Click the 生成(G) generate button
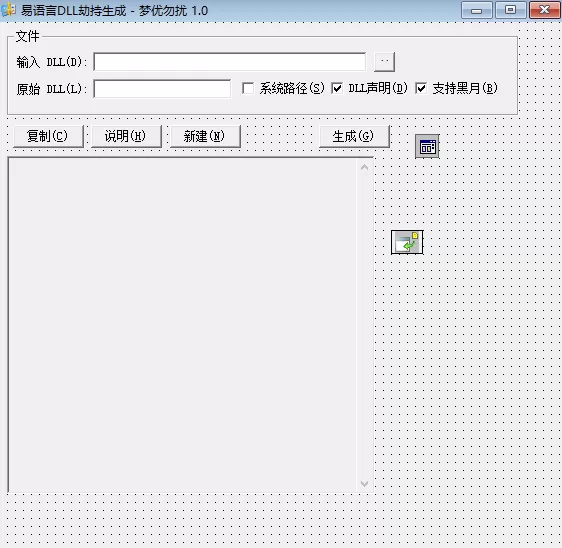The image size is (562, 548). pyautogui.click(x=354, y=136)
